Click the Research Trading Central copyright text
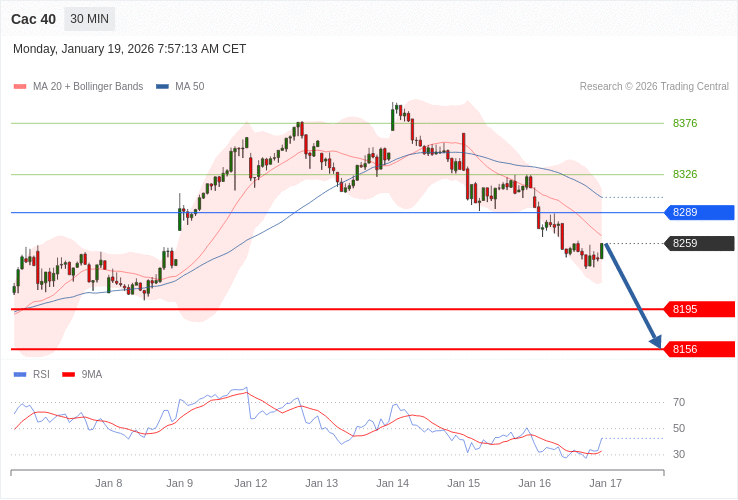 (654, 87)
